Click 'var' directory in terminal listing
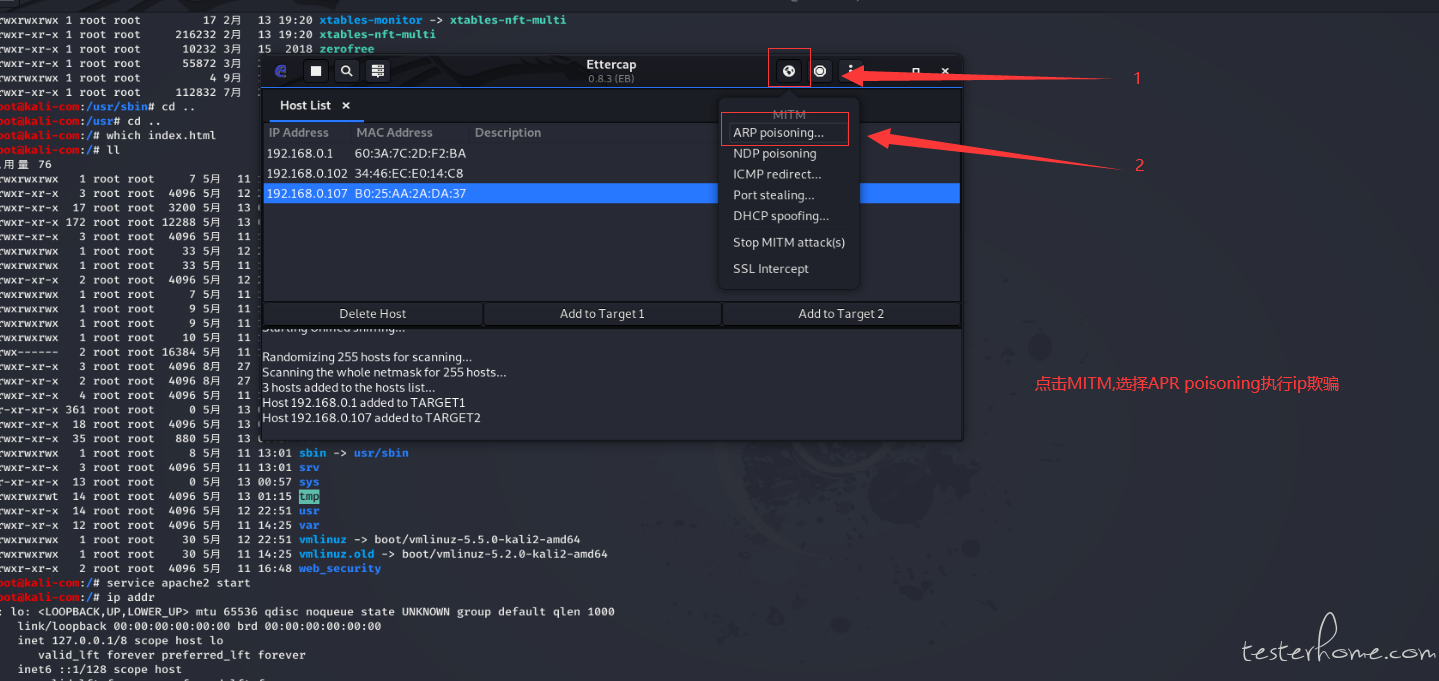The height and width of the screenshot is (681, 1439). pos(309,525)
